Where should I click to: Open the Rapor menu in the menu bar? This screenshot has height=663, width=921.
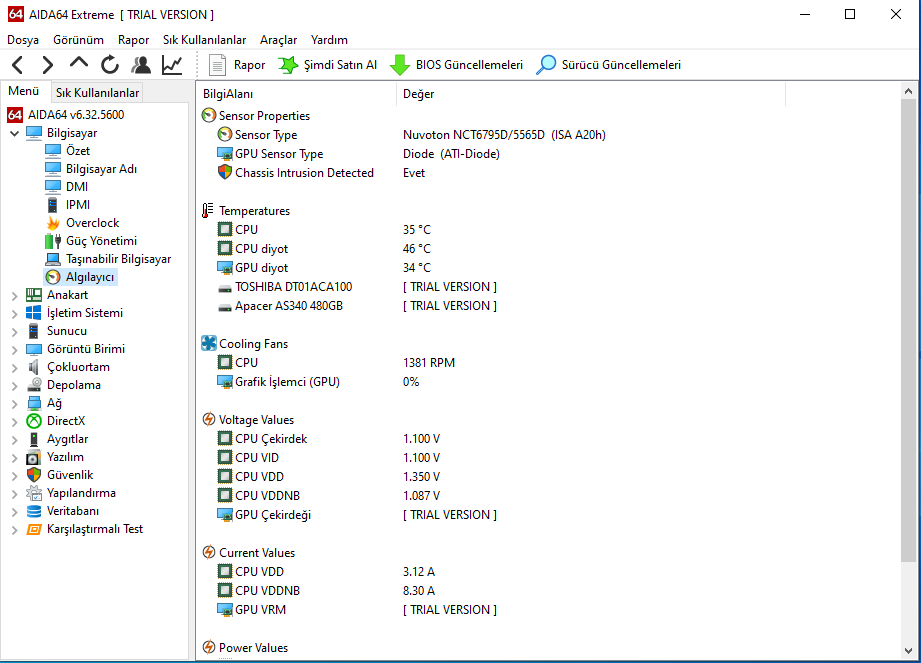click(133, 40)
